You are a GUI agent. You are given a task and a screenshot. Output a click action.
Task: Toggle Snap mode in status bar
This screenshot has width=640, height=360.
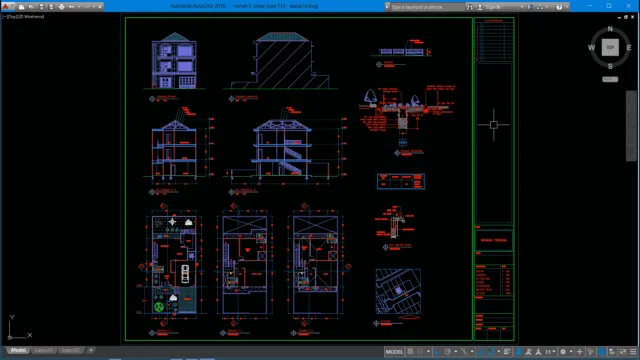[x=420, y=352]
